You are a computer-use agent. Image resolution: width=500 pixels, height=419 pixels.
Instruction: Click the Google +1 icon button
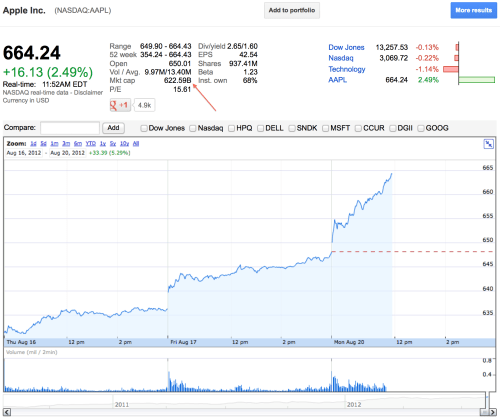(x=120, y=105)
